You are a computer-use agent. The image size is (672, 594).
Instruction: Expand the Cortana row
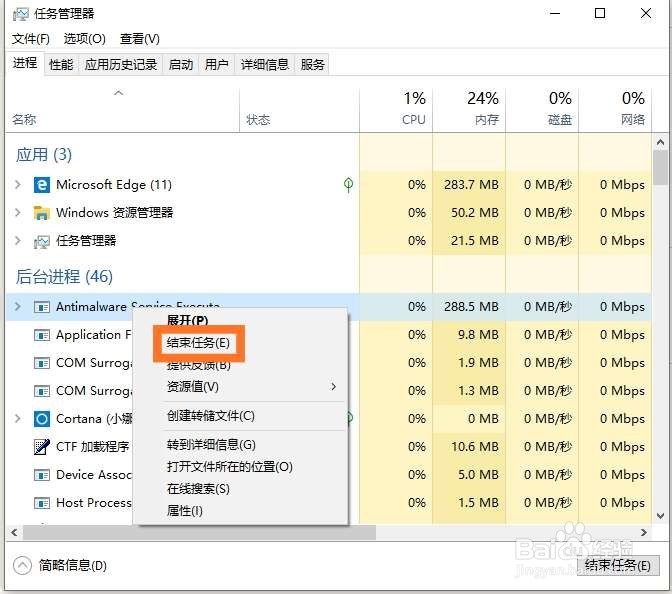(18, 418)
